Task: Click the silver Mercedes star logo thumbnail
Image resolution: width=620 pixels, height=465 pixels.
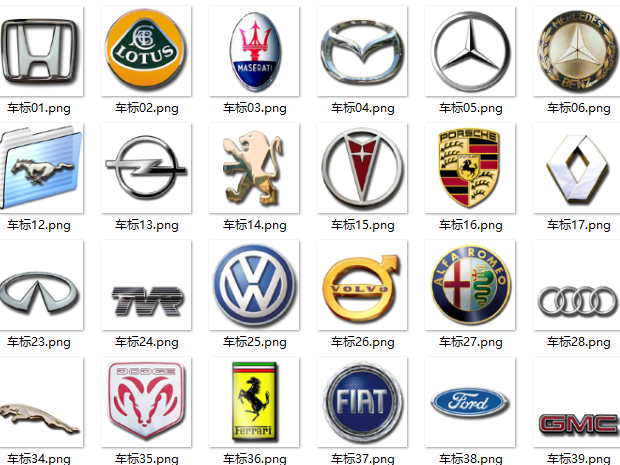Action: (470, 51)
